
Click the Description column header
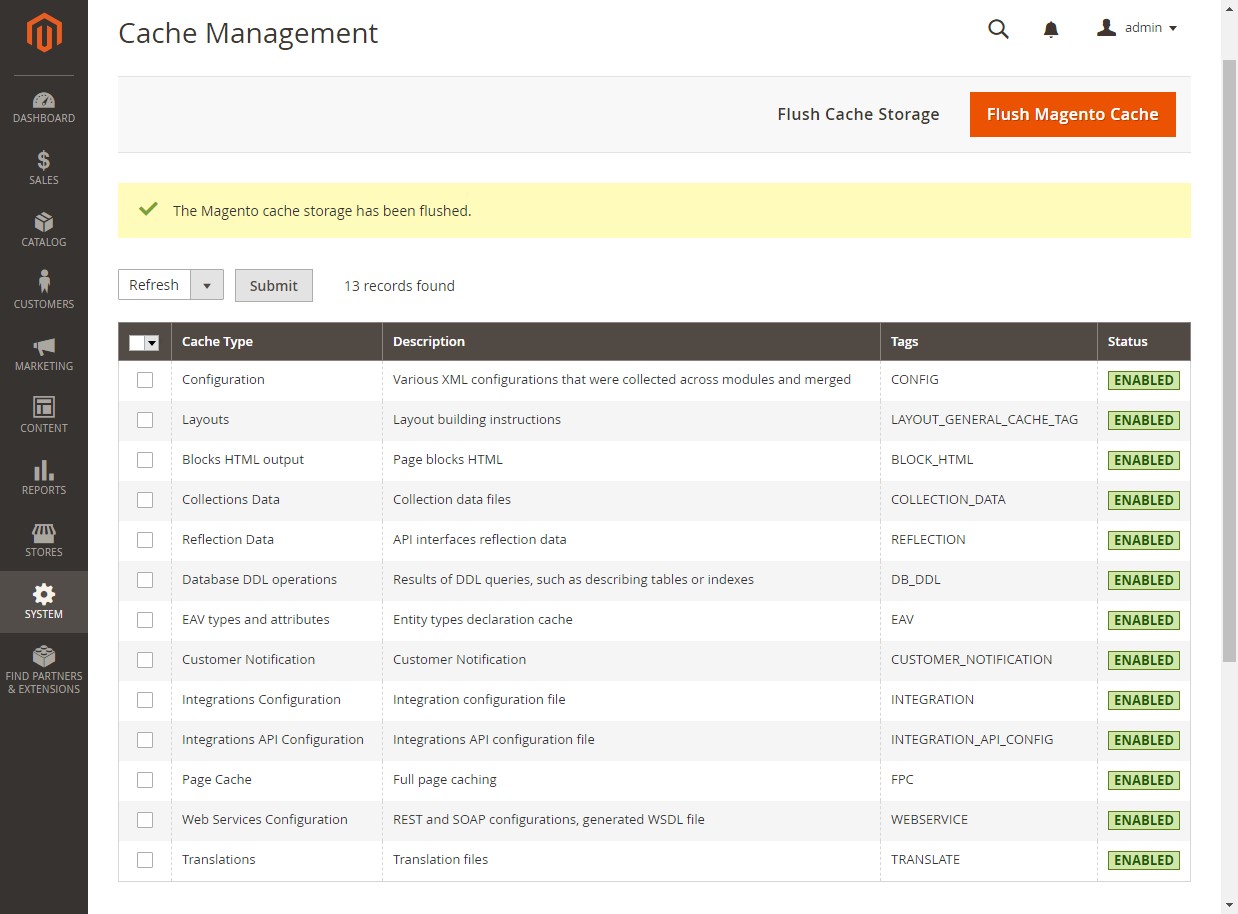(x=631, y=342)
